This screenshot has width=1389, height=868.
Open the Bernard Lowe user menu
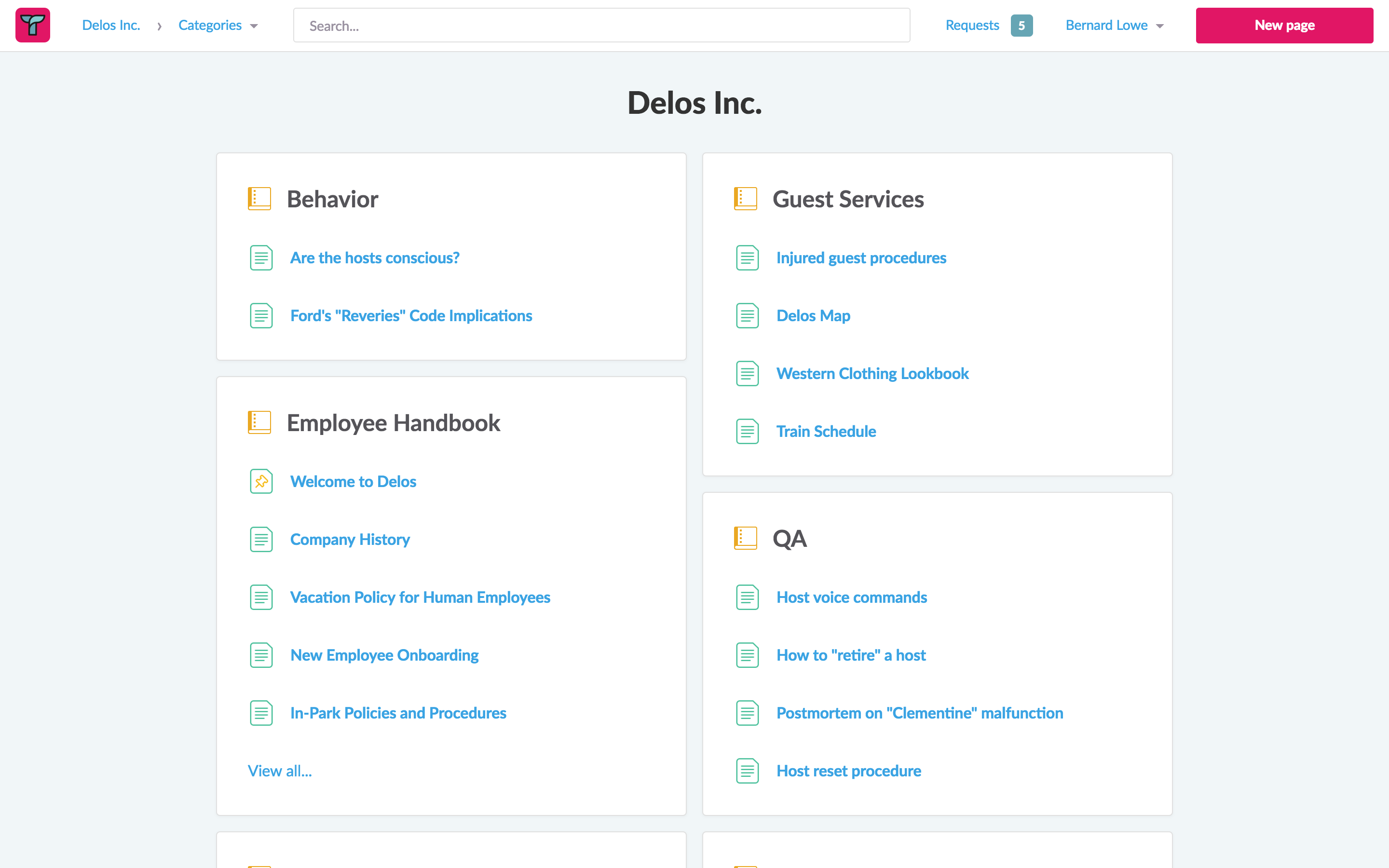1114,25
